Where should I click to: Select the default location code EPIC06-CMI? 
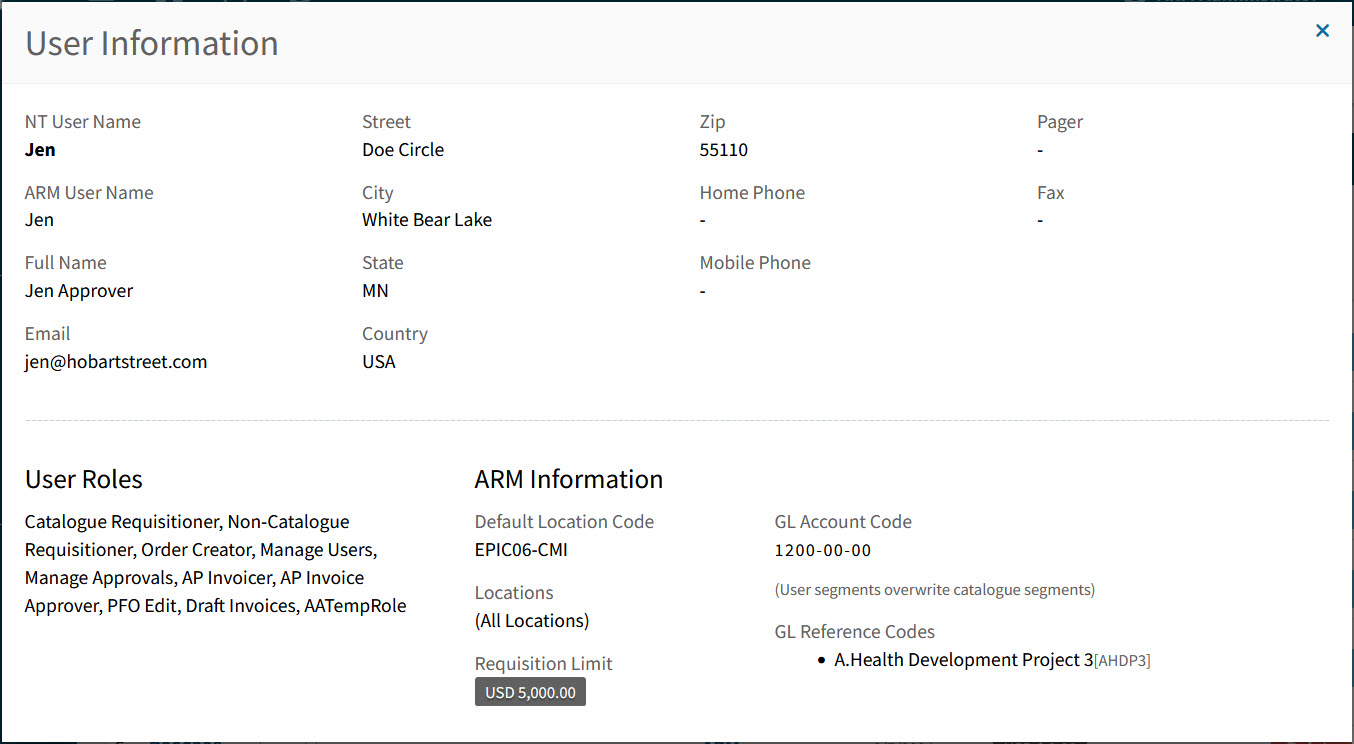pos(521,550)
